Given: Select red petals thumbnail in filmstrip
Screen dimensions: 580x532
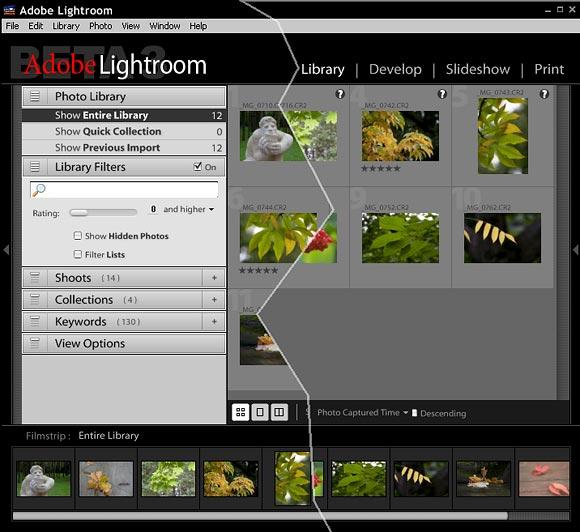Looking at the screenshot, I should click(544, 478).
